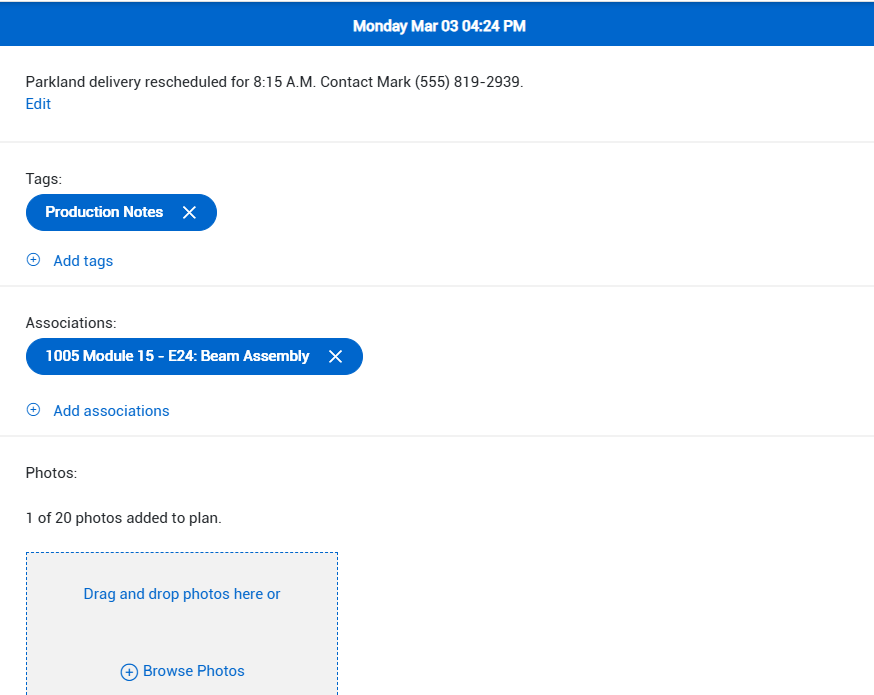874x695 pixels.
Task: Click the Browse Photos link text
Action: coord(194,671)
